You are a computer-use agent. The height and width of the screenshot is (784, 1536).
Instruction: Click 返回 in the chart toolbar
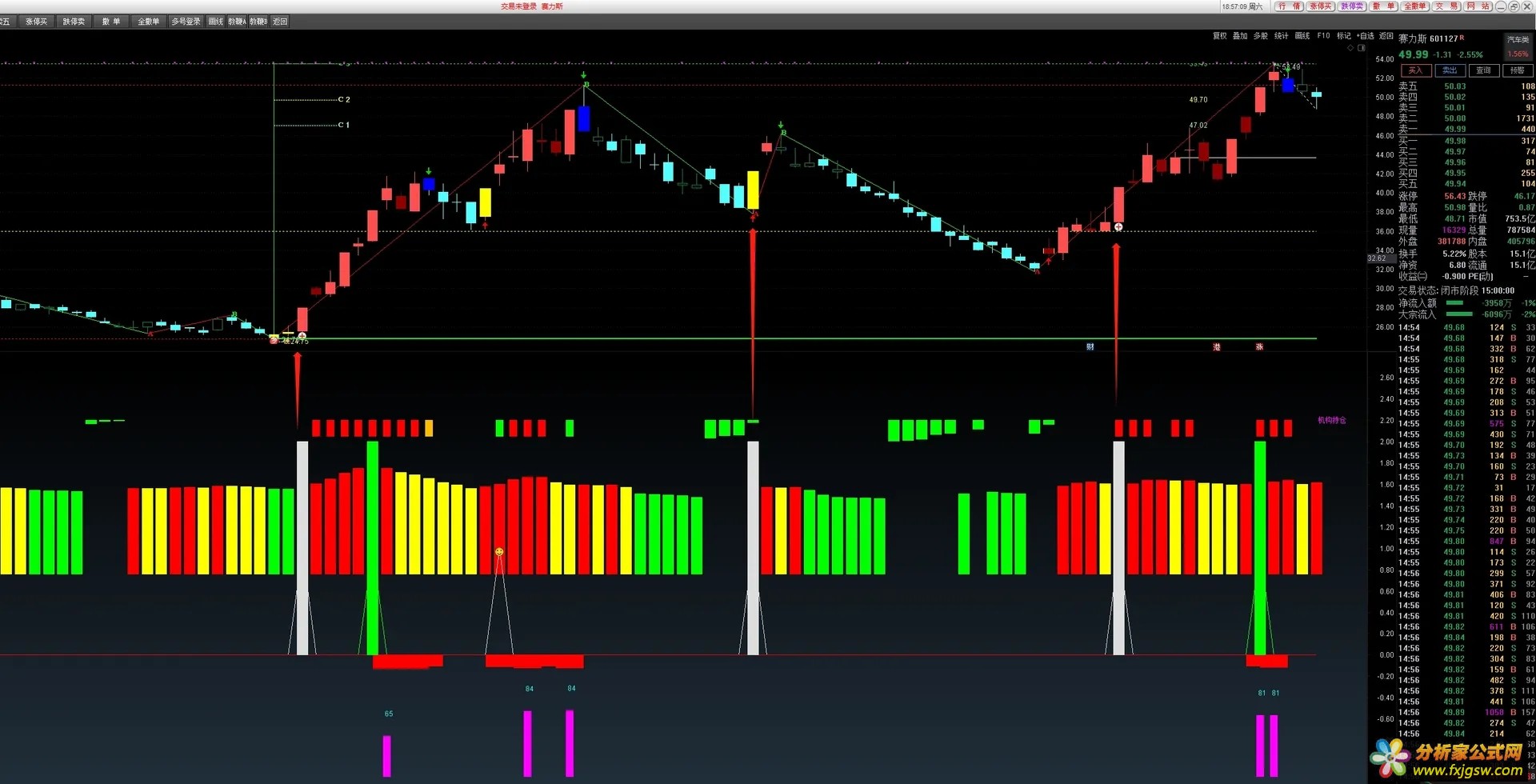pyautogui.click(x=1386, y=36)
